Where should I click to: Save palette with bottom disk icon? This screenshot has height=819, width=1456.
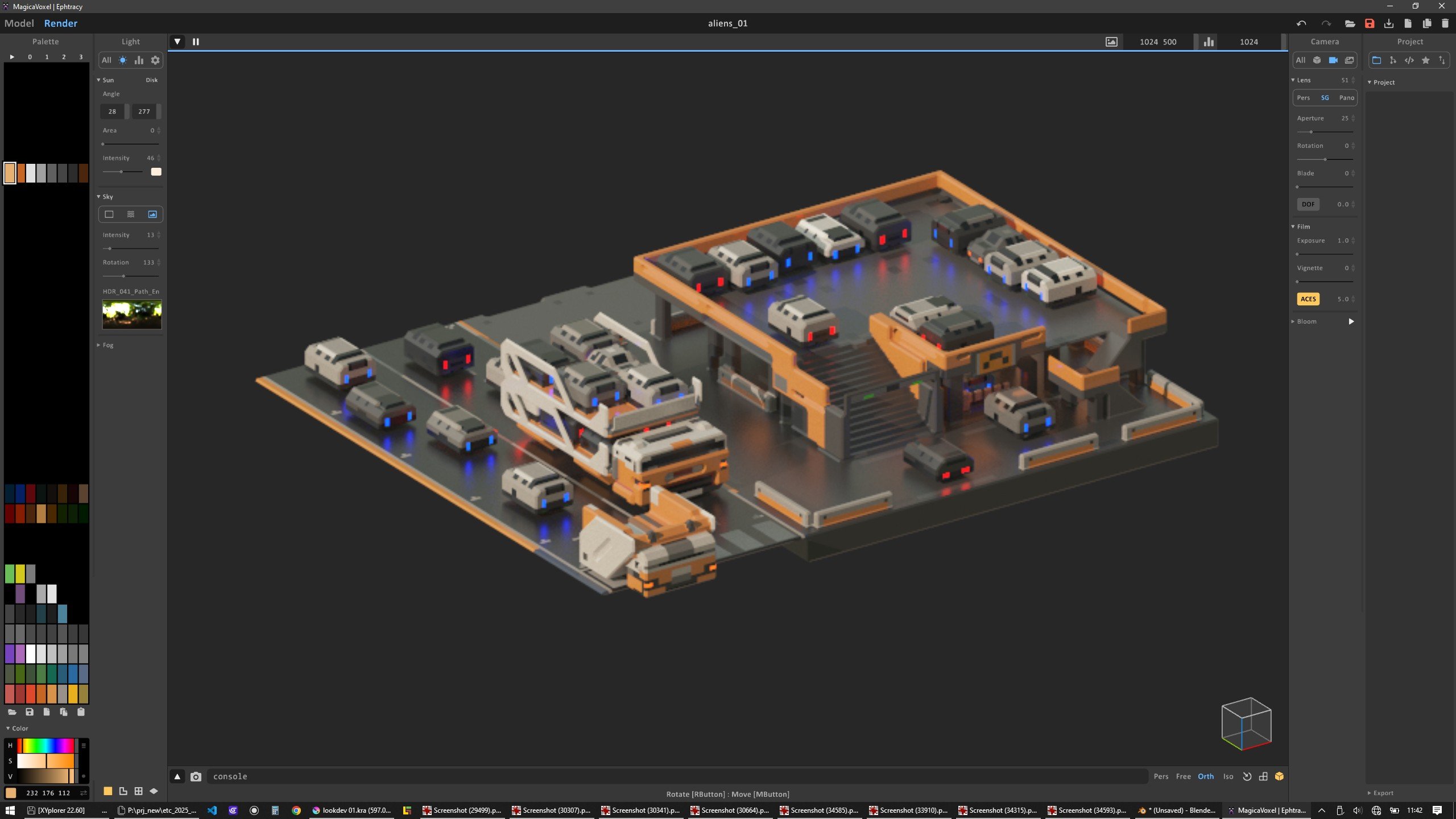point(30,712)
